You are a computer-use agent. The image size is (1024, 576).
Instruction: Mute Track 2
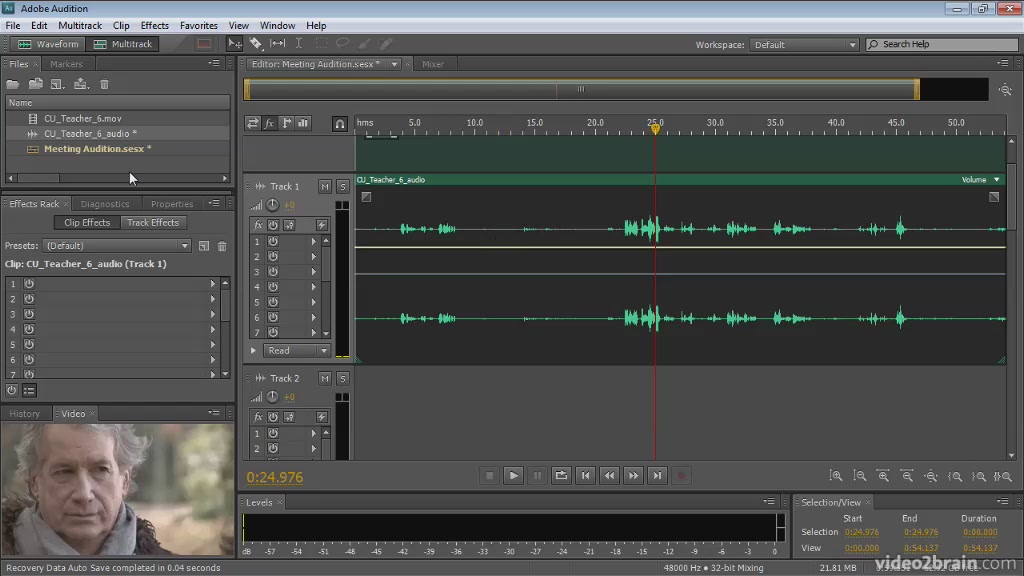325,379
